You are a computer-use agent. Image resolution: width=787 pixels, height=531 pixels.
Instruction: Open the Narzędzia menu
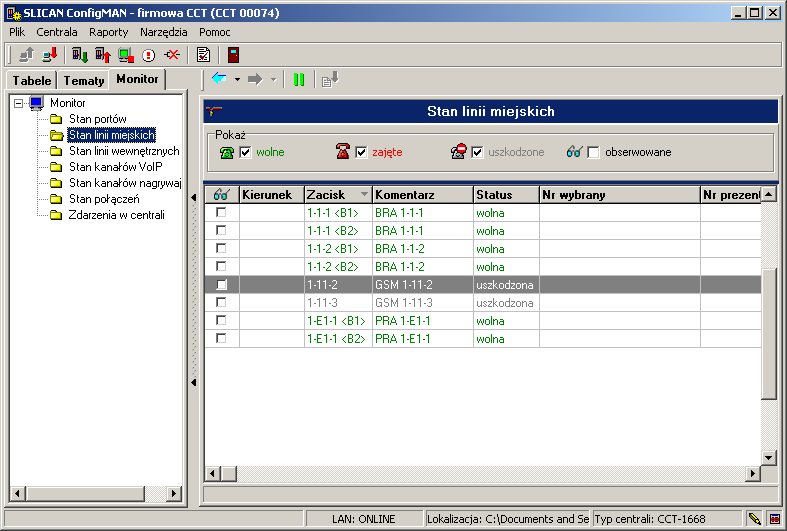(x=164, y=32)
